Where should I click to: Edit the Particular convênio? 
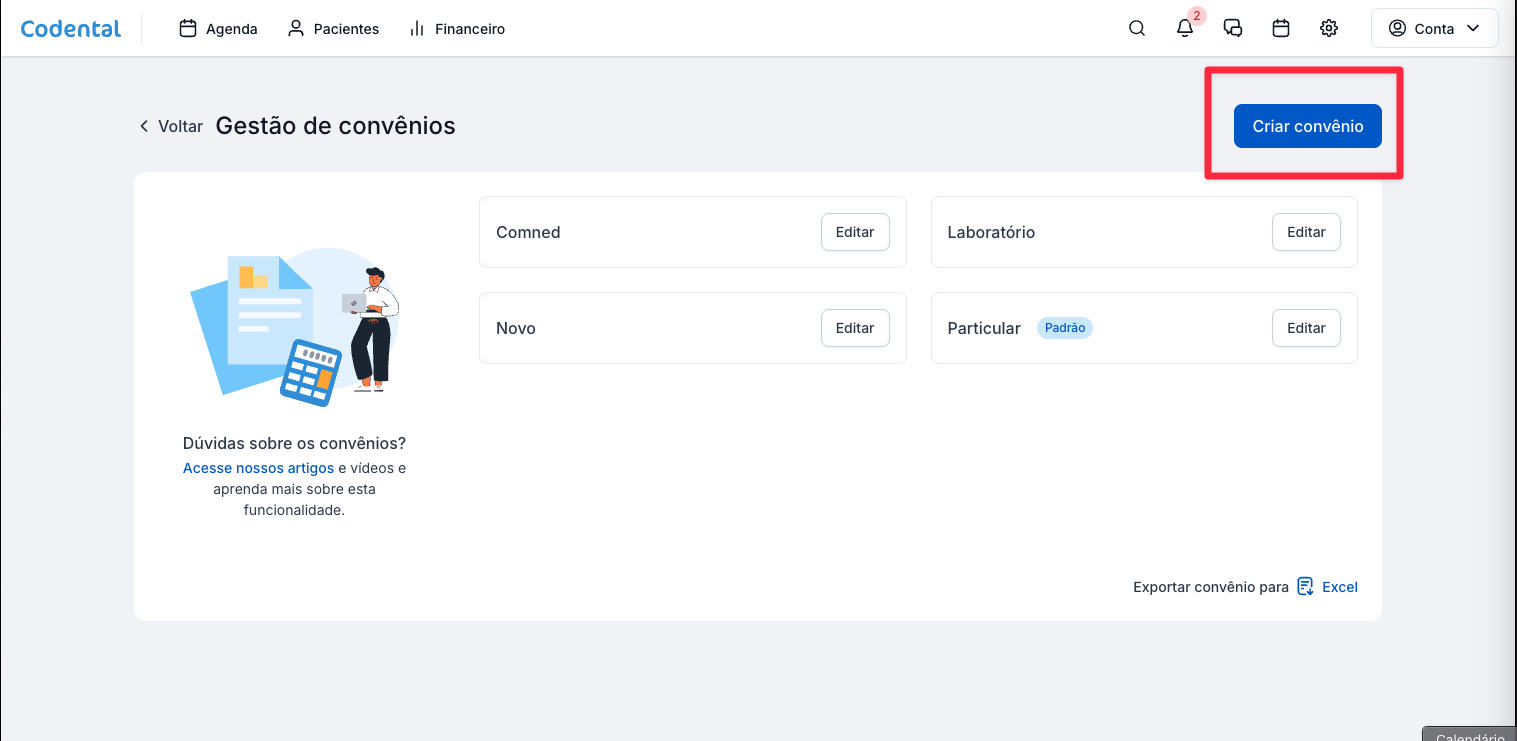1306,328
